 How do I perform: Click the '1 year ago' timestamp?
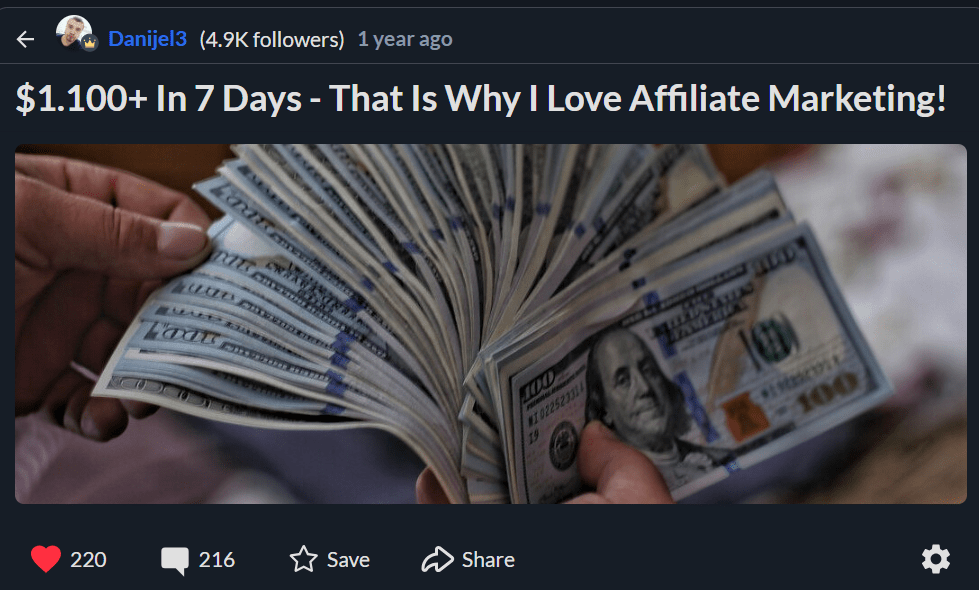405,39
